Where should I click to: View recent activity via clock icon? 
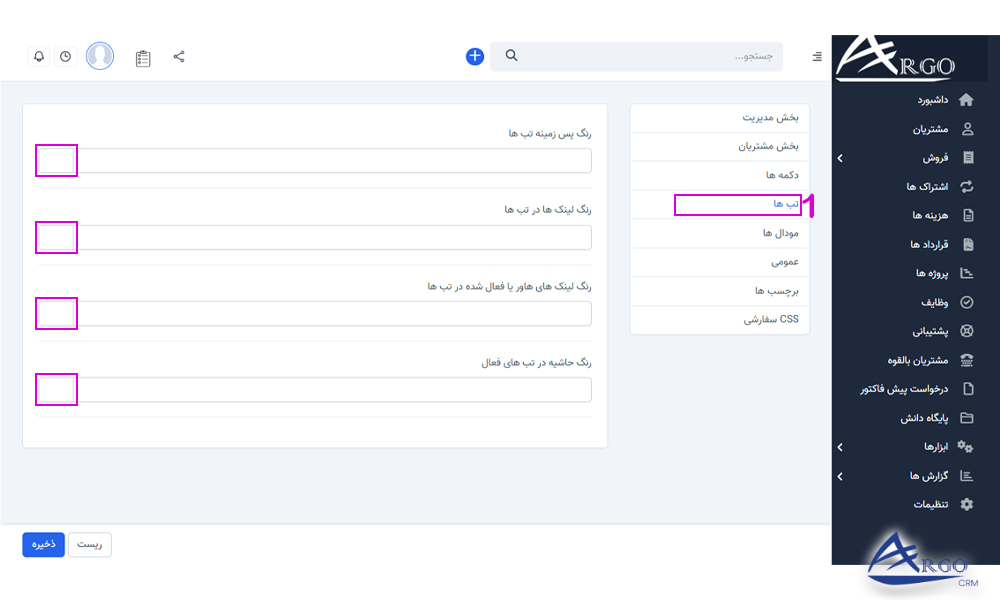click(x=65, y=56)
